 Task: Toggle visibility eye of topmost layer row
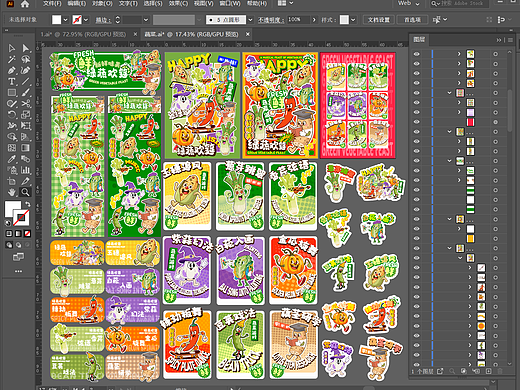click(417, 54)
